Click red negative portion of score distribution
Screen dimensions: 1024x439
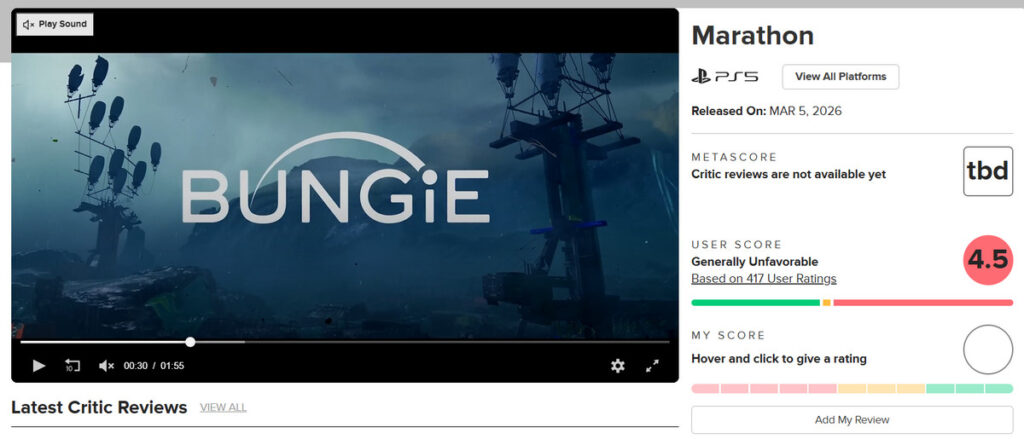tap(923, 302)
